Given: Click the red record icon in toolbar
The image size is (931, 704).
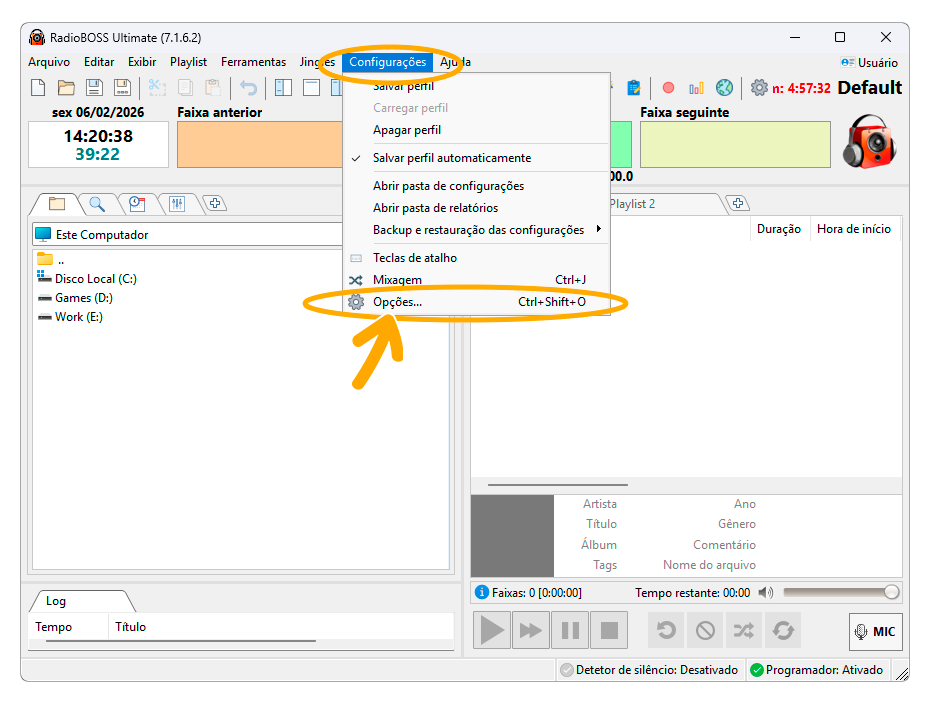Looking at the screenshot, I should click(x=668, y=88).
